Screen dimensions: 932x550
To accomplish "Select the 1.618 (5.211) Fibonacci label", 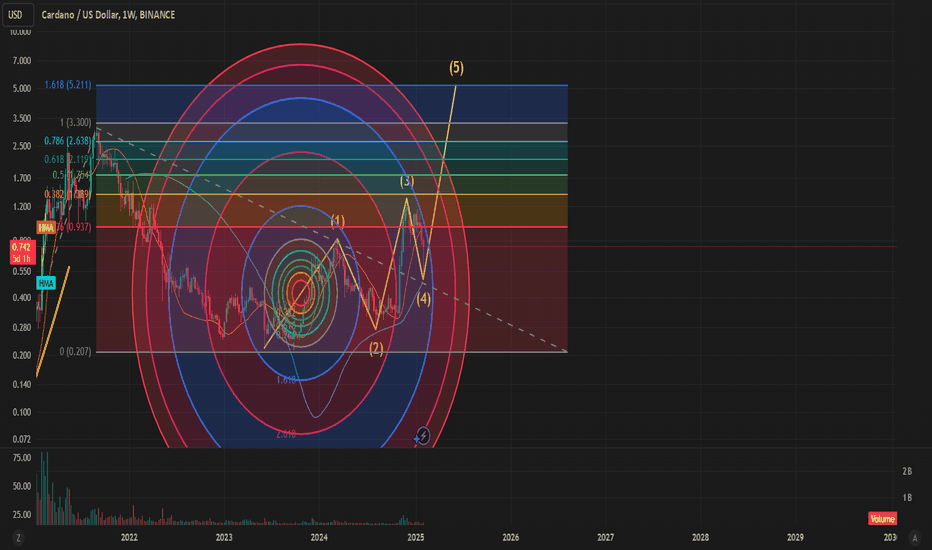I will coord(68,85).
